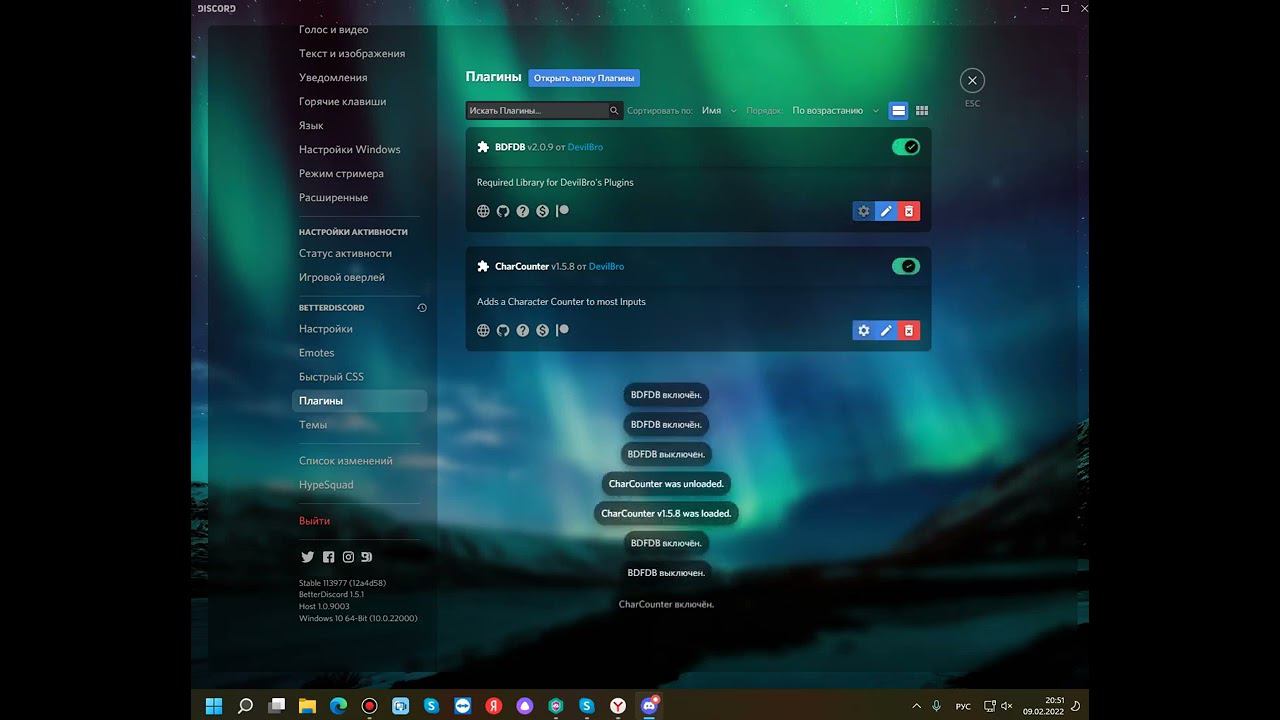Open CharCounter plugin settings gear
This screenshot has width=1280, height=720.
point(864,330)
